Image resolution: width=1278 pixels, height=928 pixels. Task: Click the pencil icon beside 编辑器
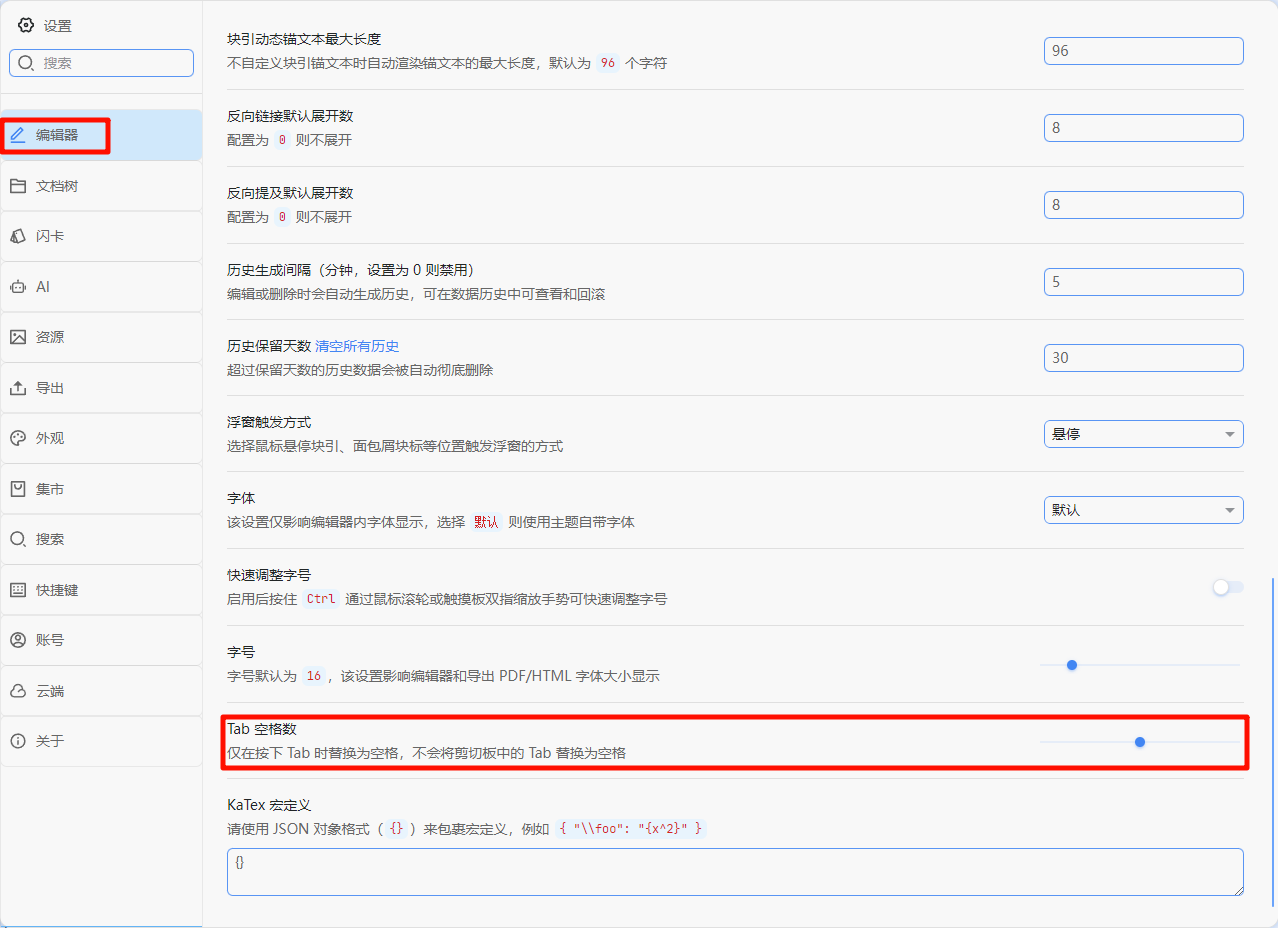coord(18,135)
